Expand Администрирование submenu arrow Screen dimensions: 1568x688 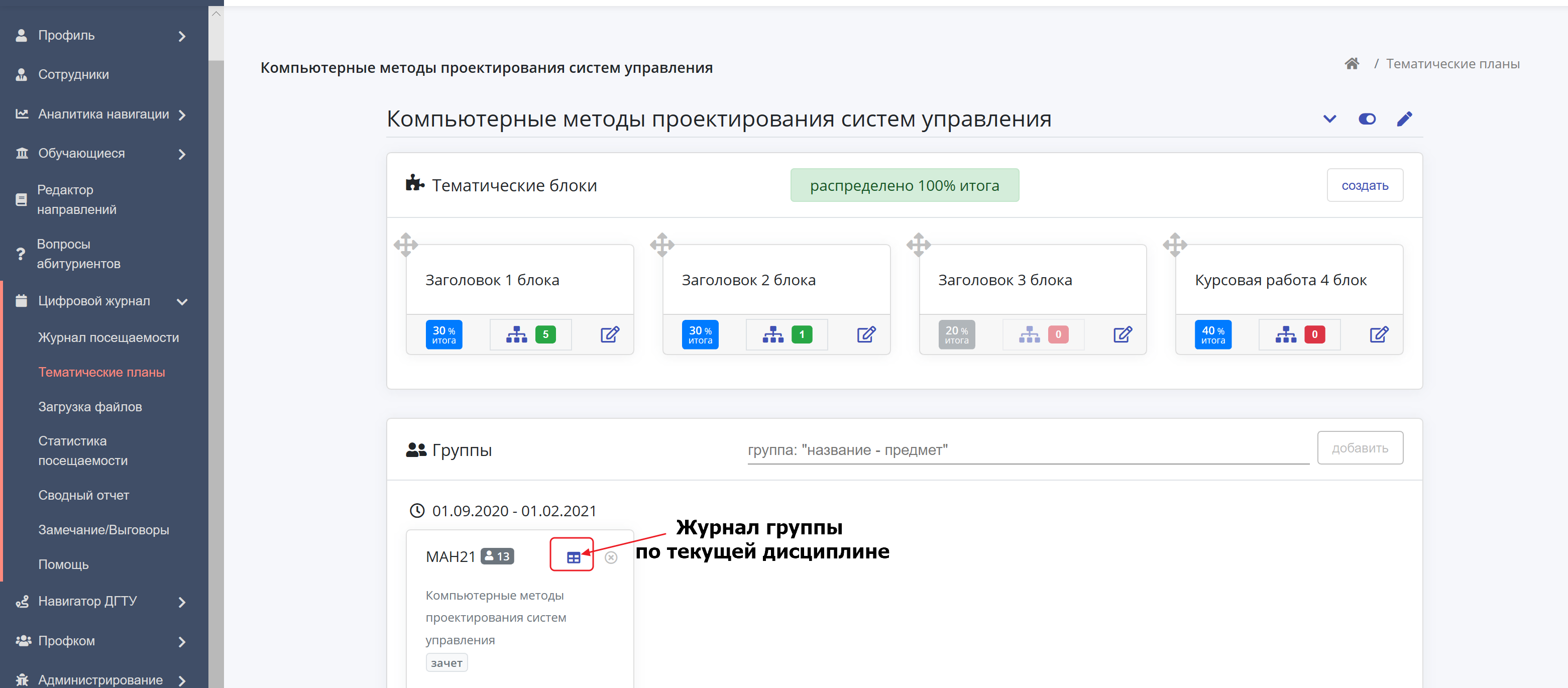pos(181,680)
